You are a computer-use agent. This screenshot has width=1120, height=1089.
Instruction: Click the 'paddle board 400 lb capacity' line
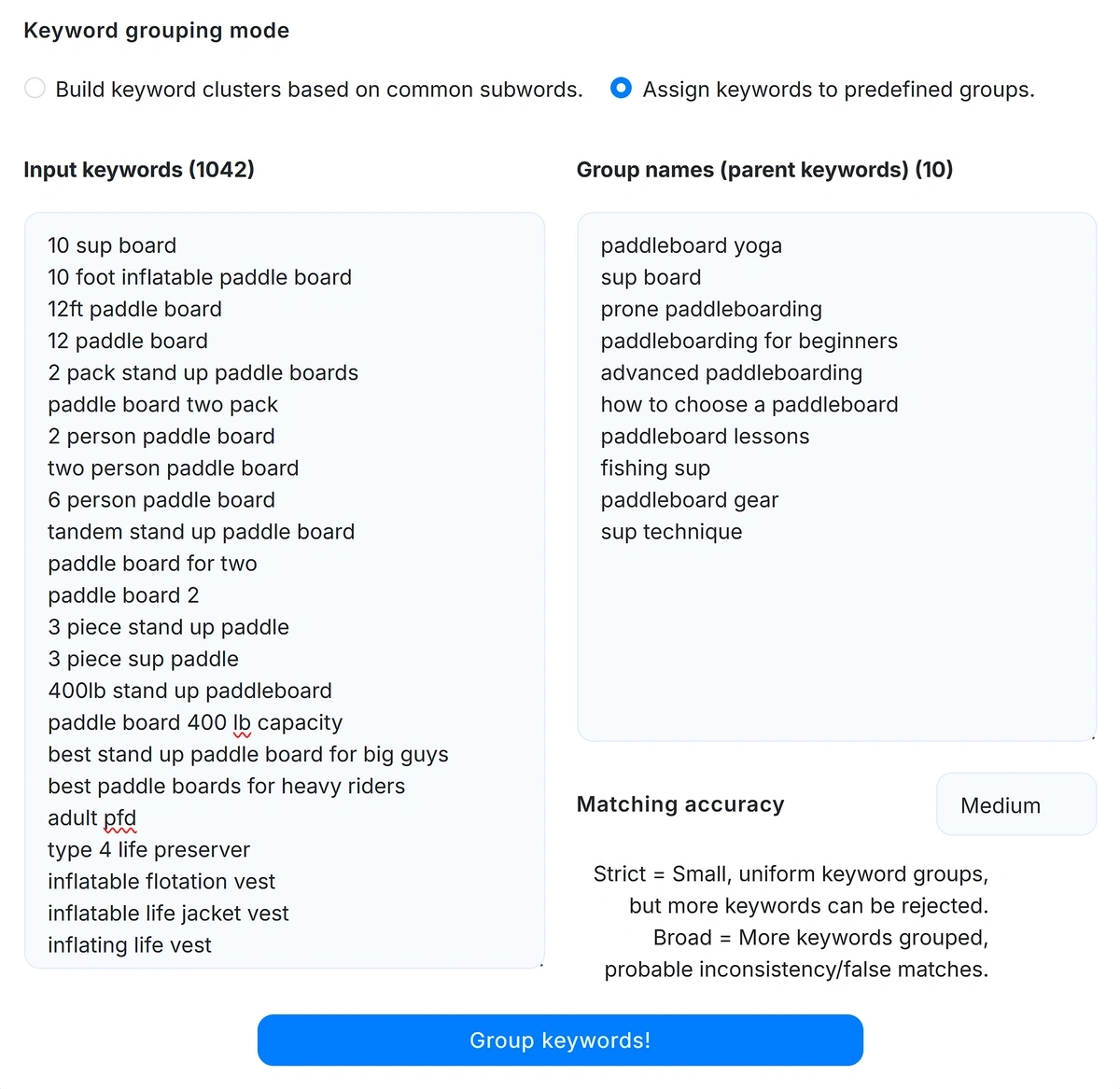click(195, 723)
